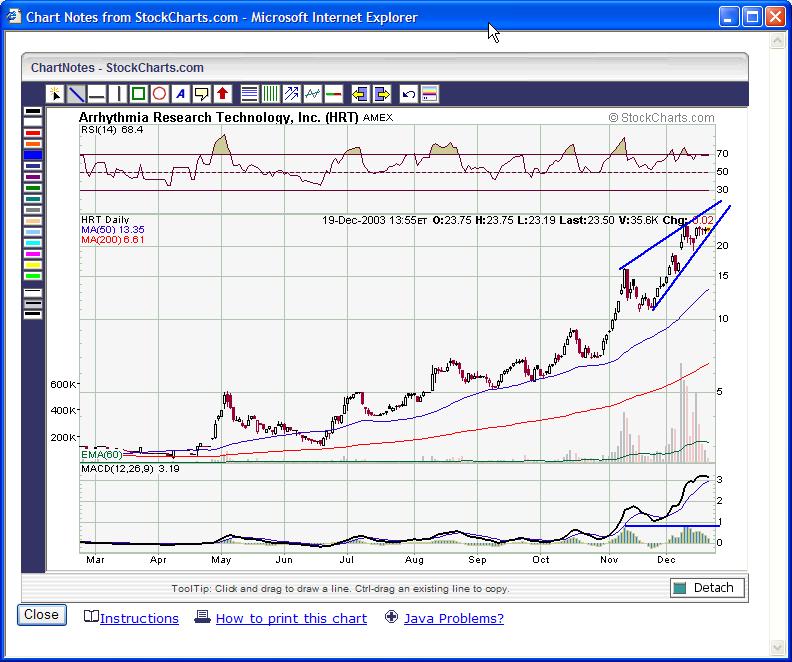Select the green rectangle drawing tool
The width and height of the screenshot is (792, 662).
coord(138,94)
